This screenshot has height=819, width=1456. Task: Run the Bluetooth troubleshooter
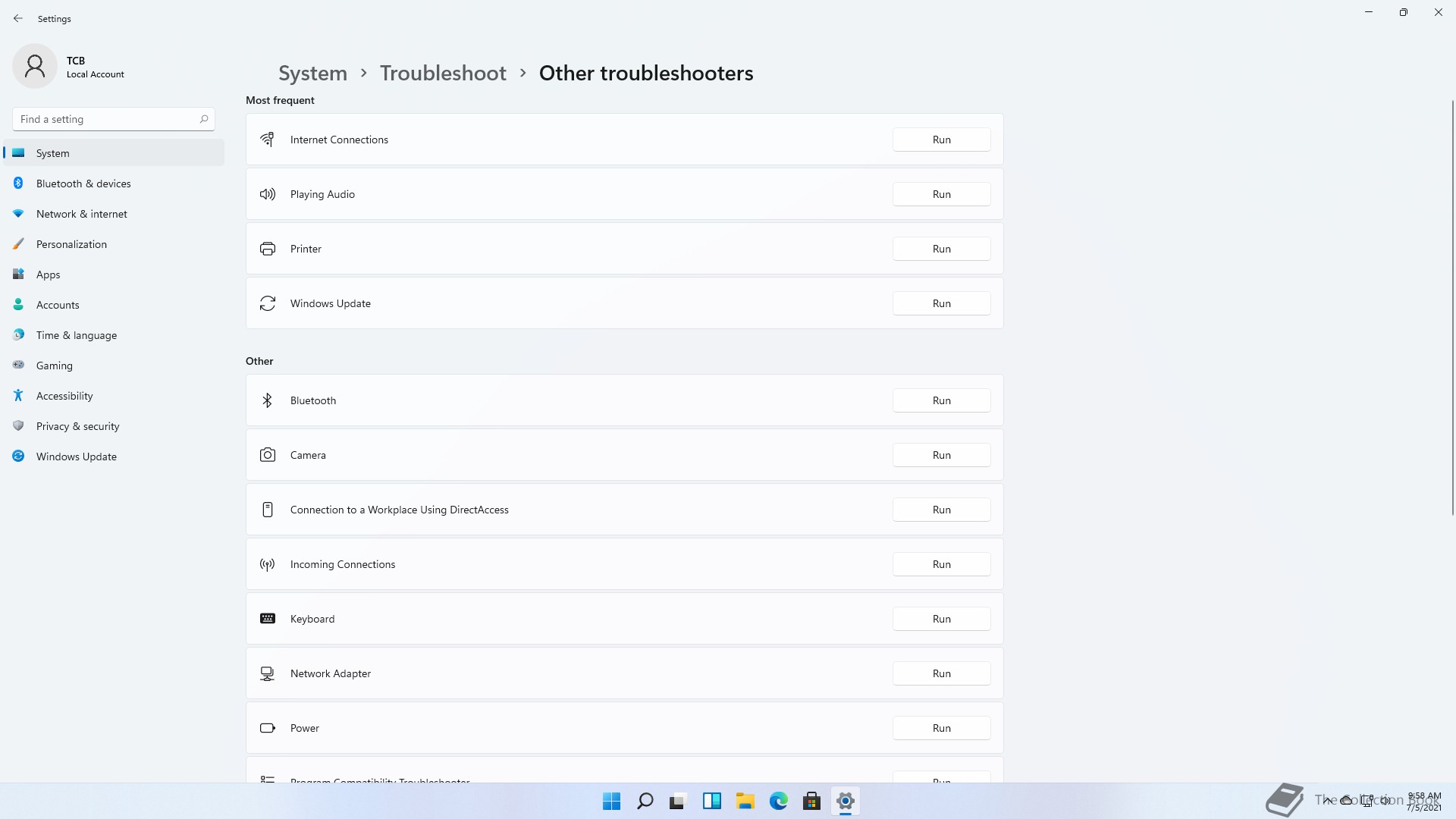[x=941, y=400]
